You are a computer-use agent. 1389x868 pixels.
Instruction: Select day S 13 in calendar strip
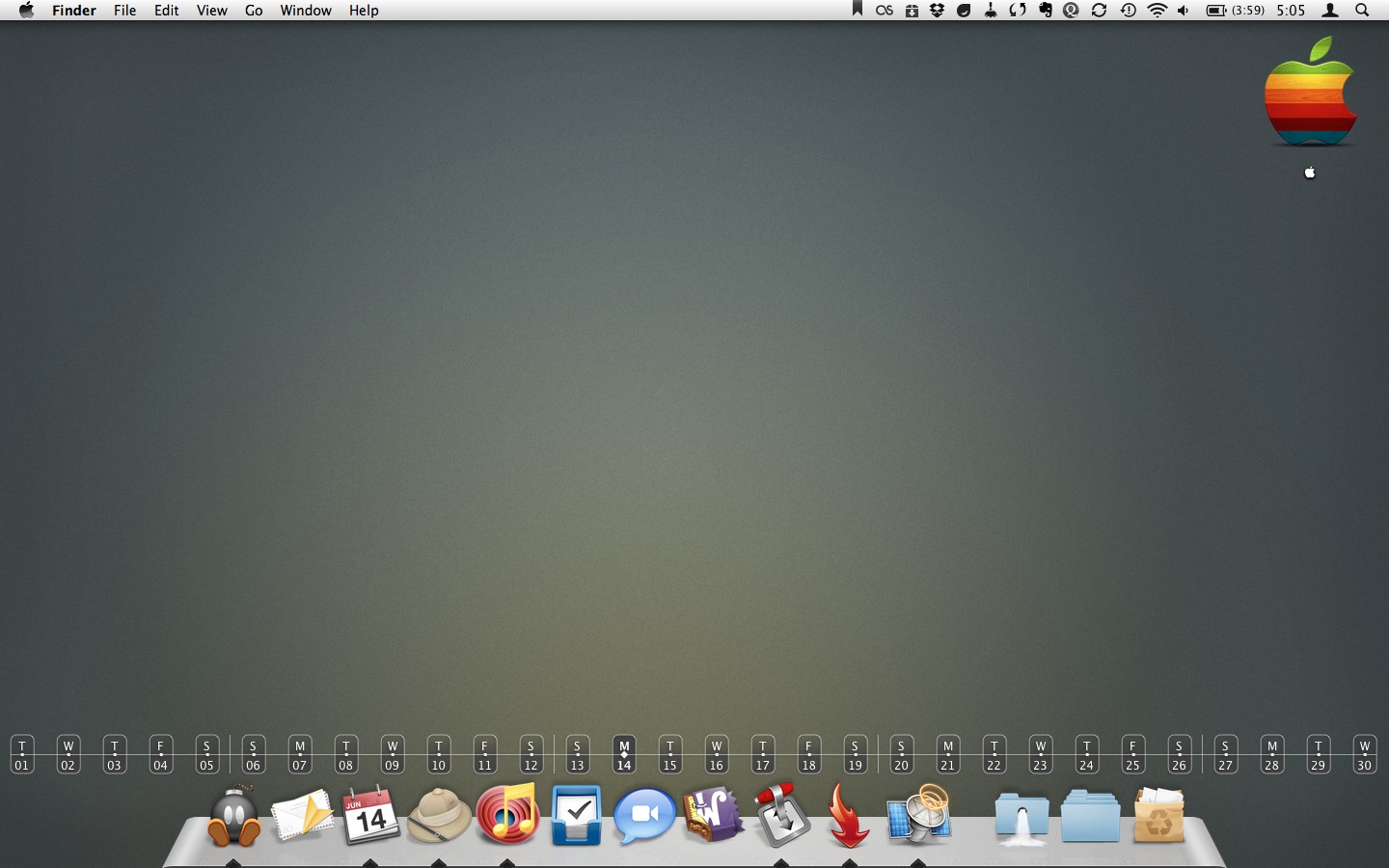pyautogui.click(x=577, y=754)
